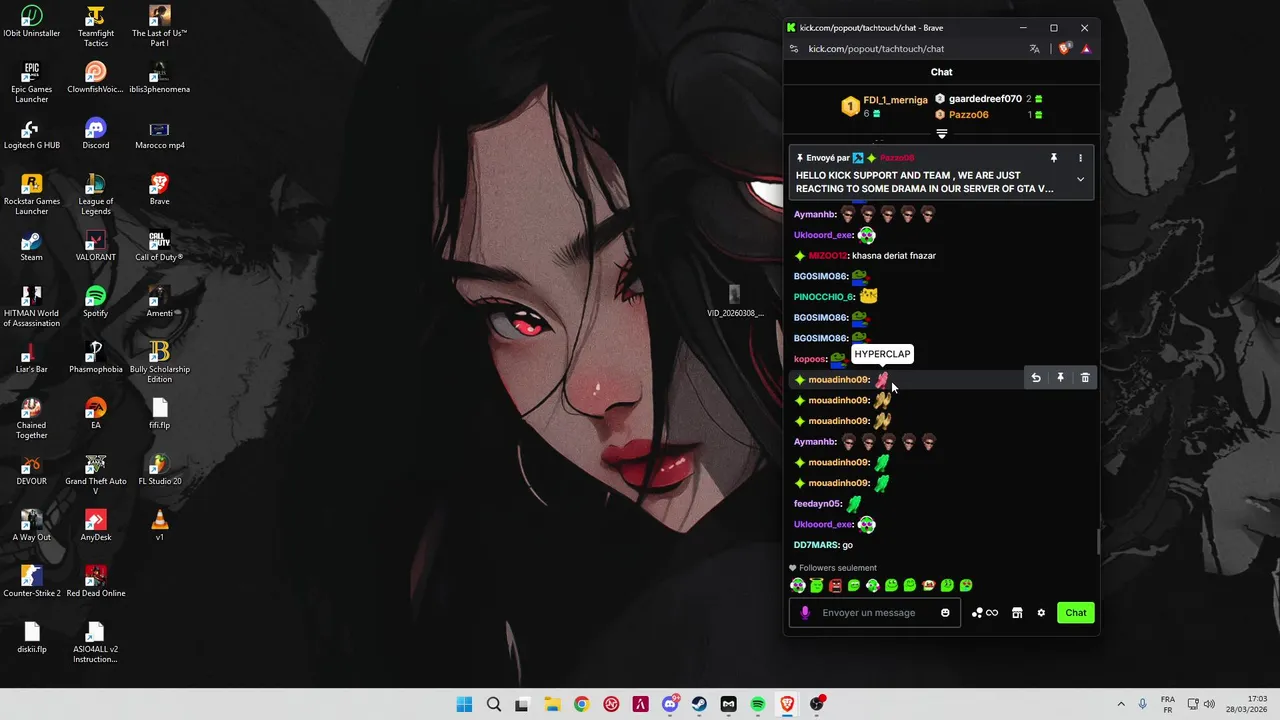Open OBS Studio from the taskbar
This screenshot has width=1280, height=720.
click(x=817, y=704)
